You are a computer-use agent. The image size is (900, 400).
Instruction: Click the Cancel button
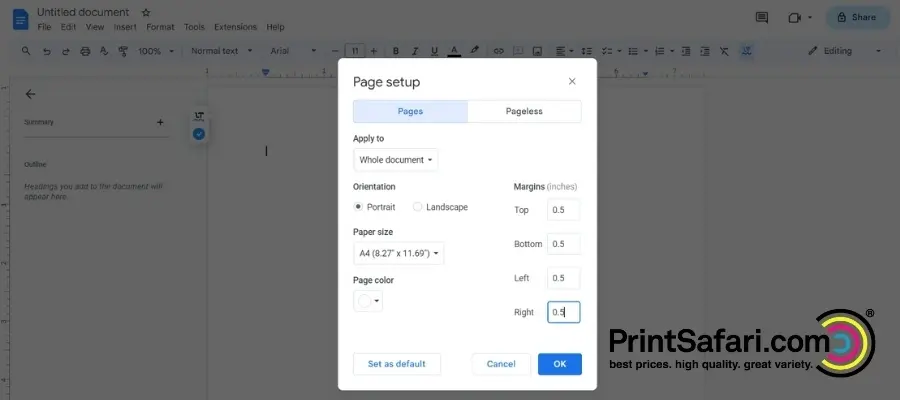point(501,364)
